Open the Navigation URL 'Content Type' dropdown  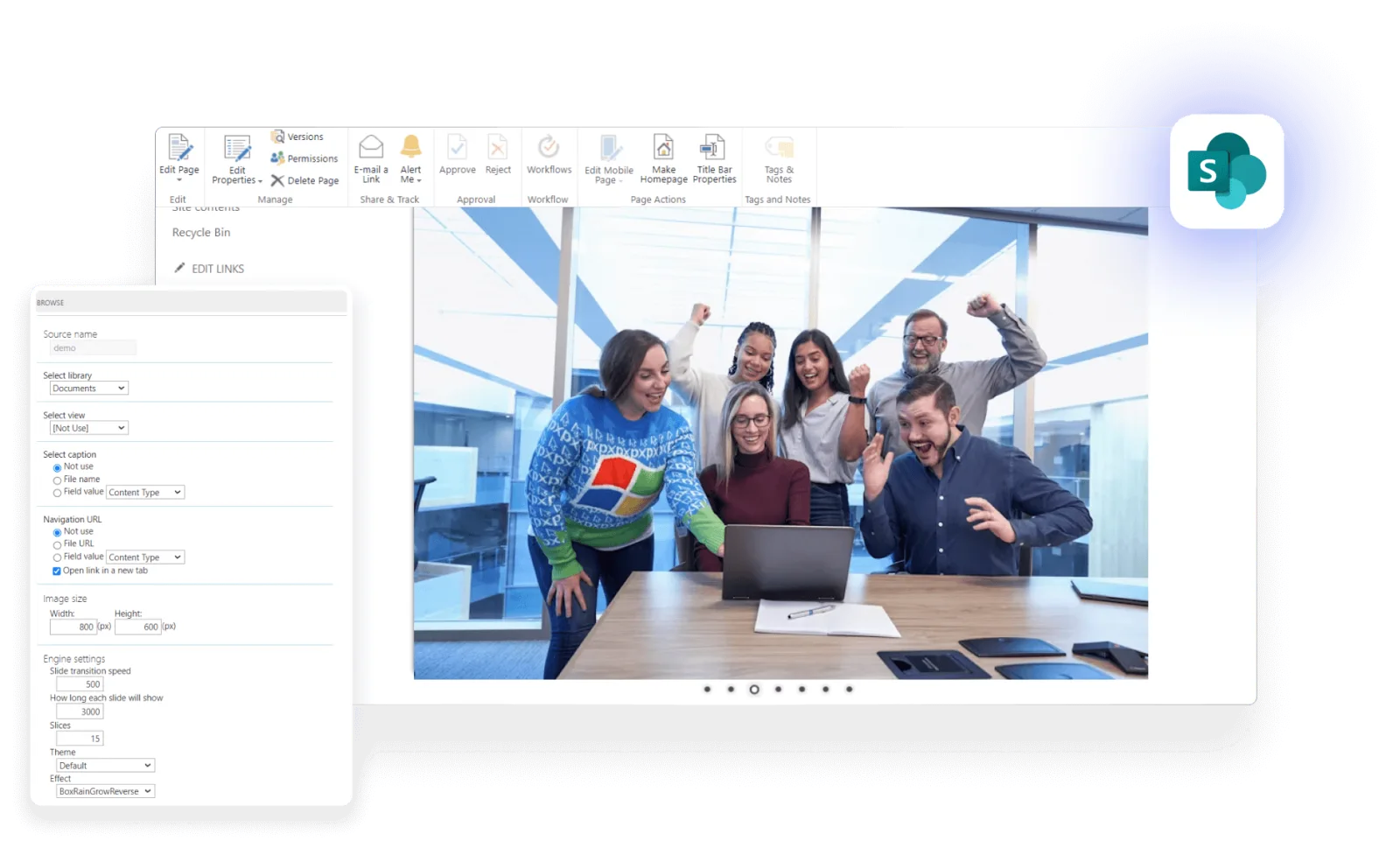pyautogui.click(x=145, y=557)
